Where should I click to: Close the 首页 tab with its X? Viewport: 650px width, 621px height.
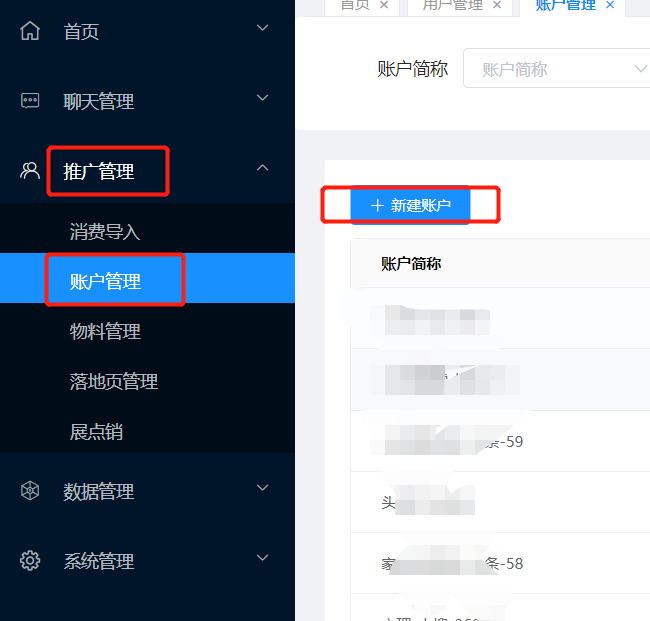tap(384, 5)
